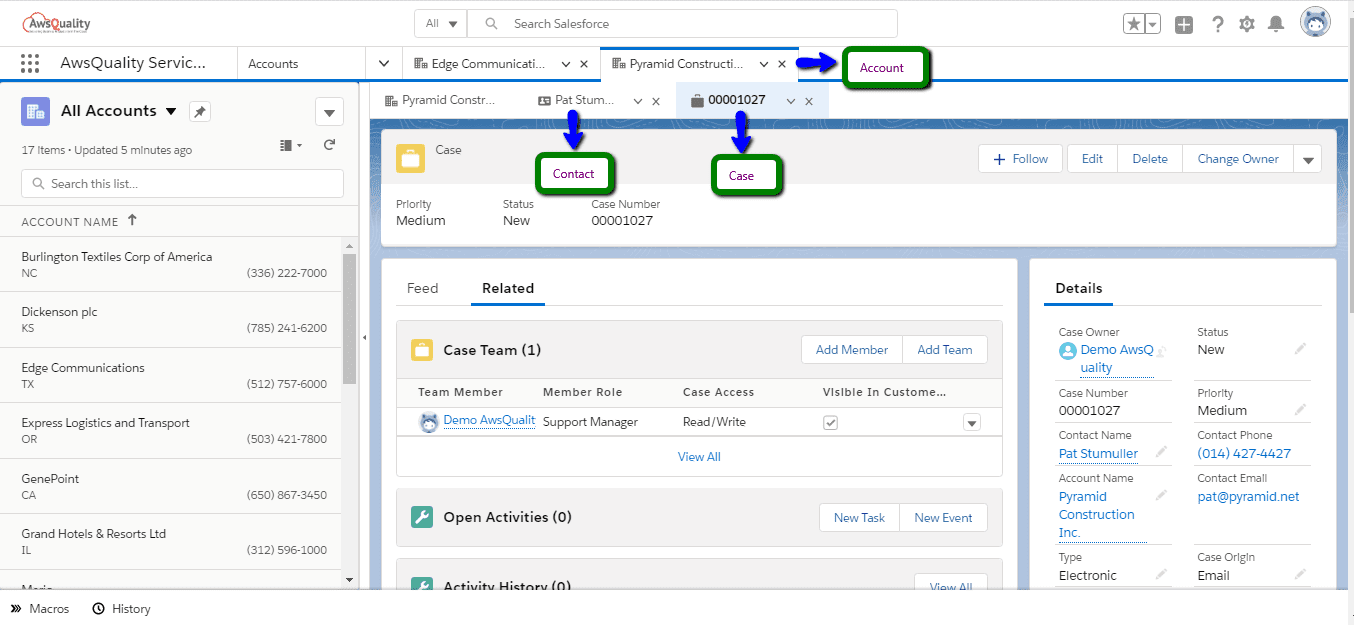Switch to the Feed tab
The width and height of the screenshot is (1354, 625).
pyautogui.click(x=422, y=288)
